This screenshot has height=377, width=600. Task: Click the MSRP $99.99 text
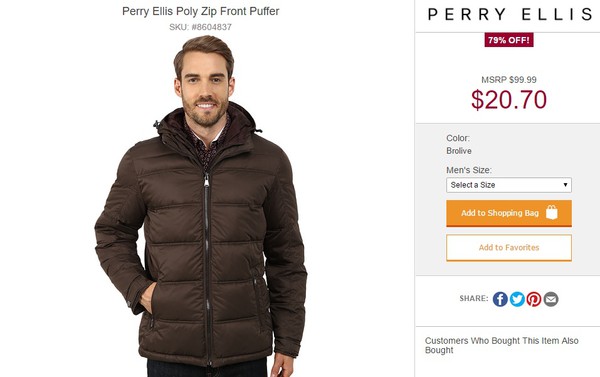click(509, 80)
